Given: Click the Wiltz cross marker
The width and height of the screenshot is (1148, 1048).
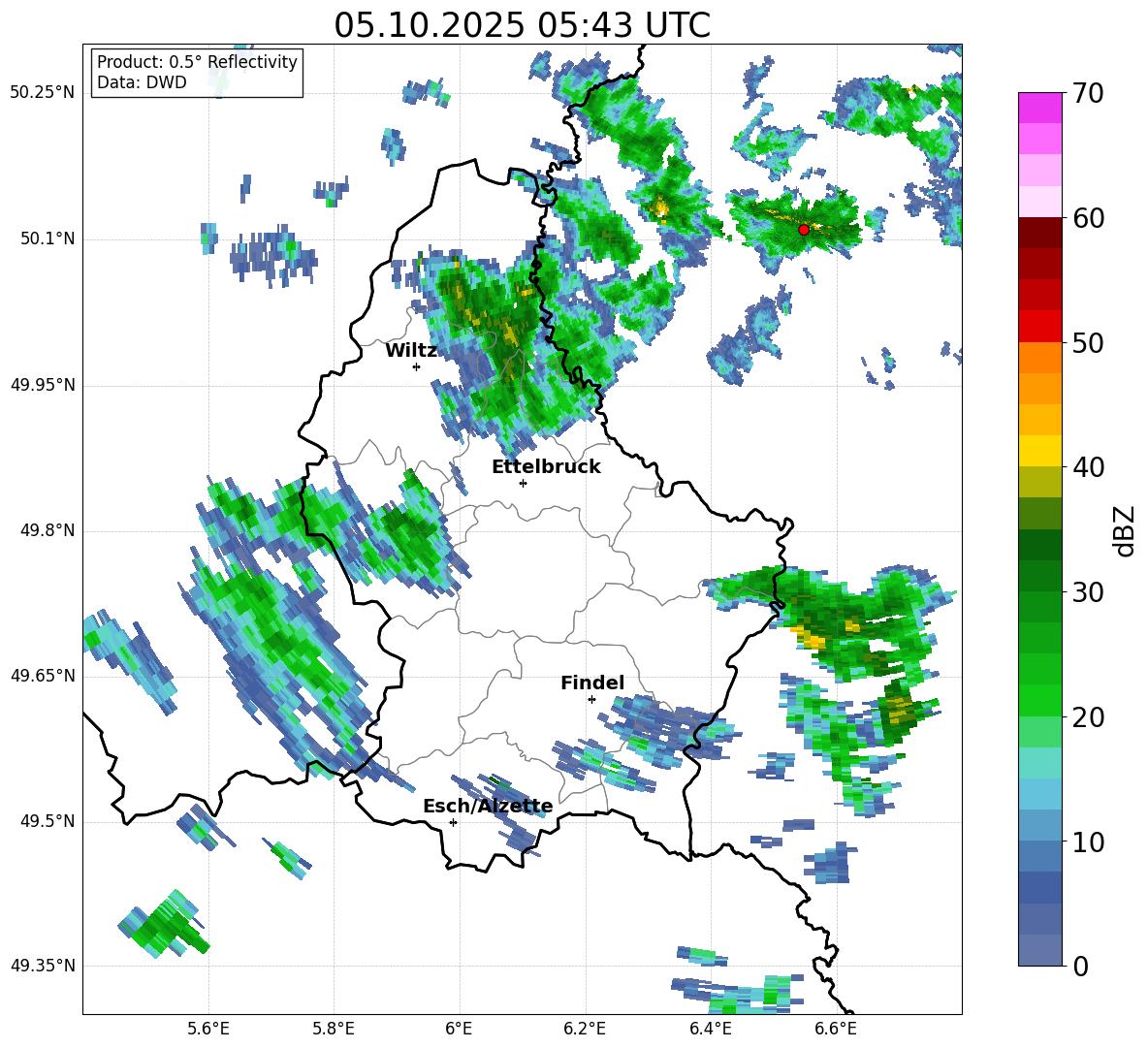Looking at the screenshot, I should click(417, 366).
